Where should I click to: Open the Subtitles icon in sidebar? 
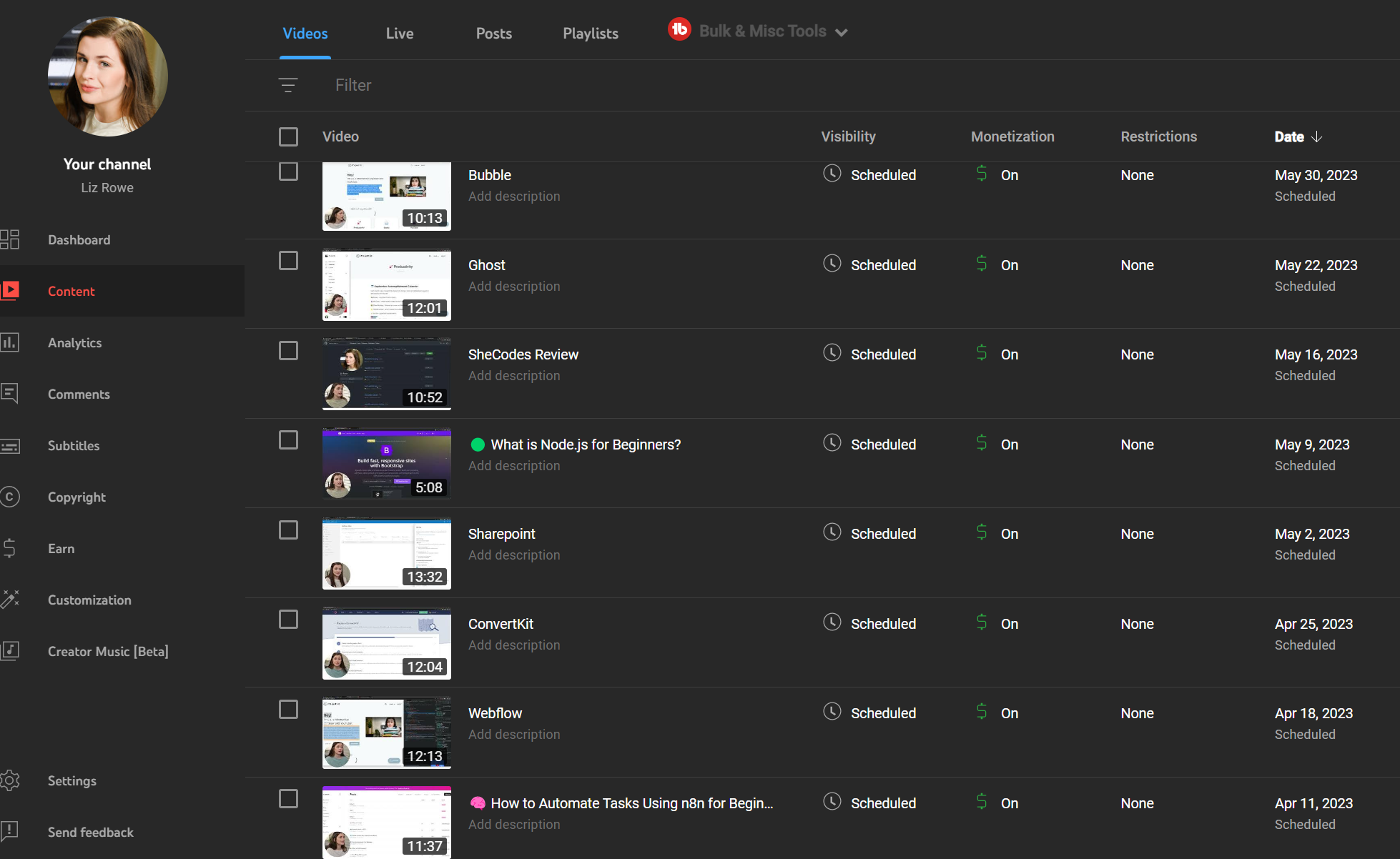(x=10, y=446)
